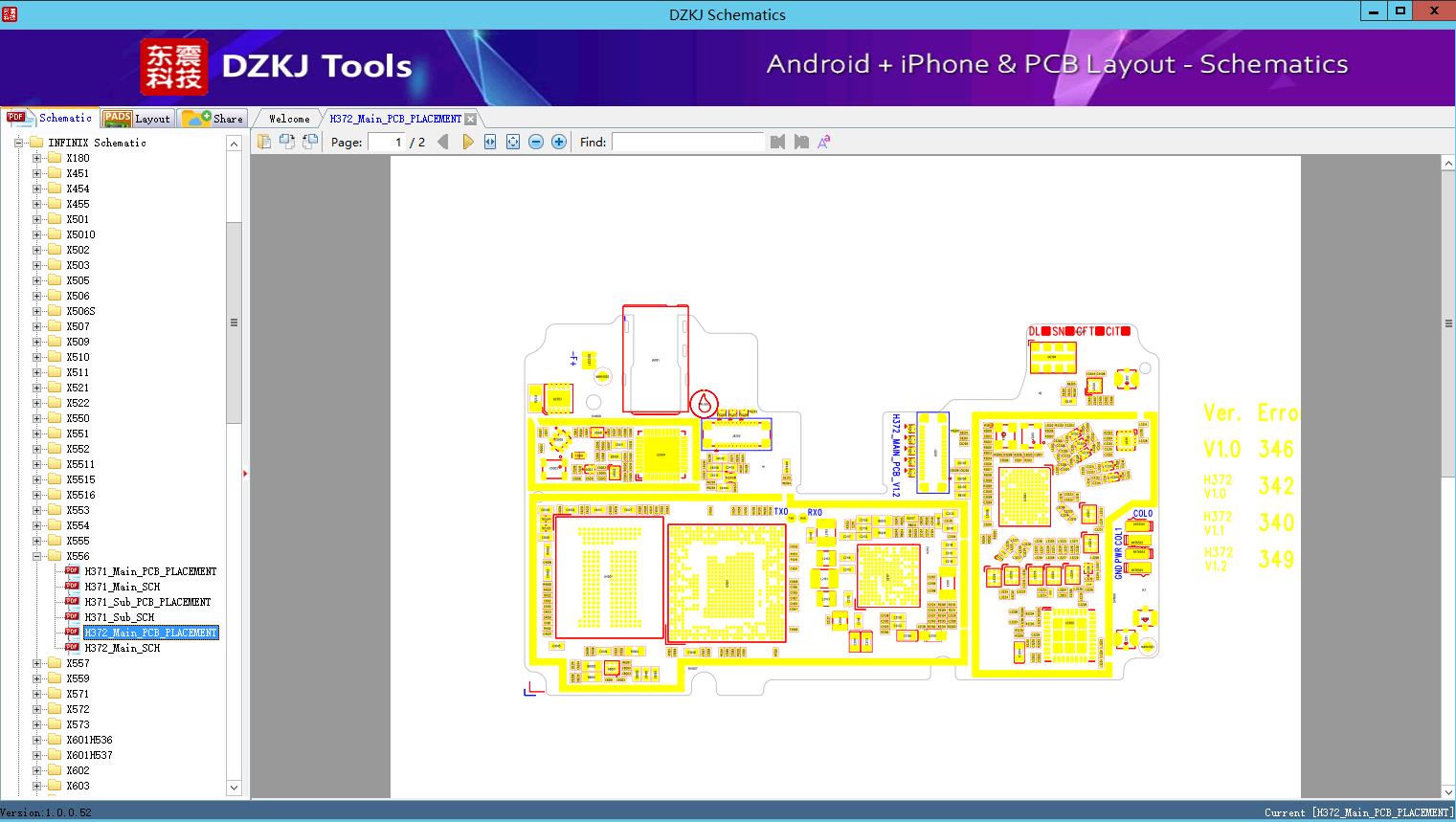Click the PDF icon beside H371_Sub_SCH
The height and width of the screenshot is (822, 1456).
point(72,616)
